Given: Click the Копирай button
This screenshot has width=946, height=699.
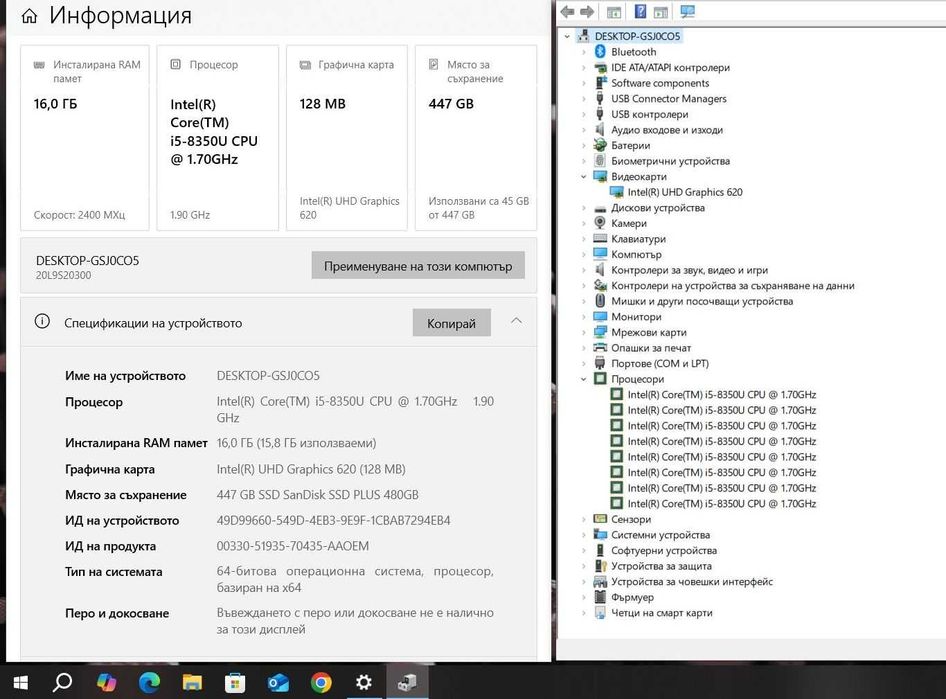Looking at the screenshot, I should pos(451,323).
